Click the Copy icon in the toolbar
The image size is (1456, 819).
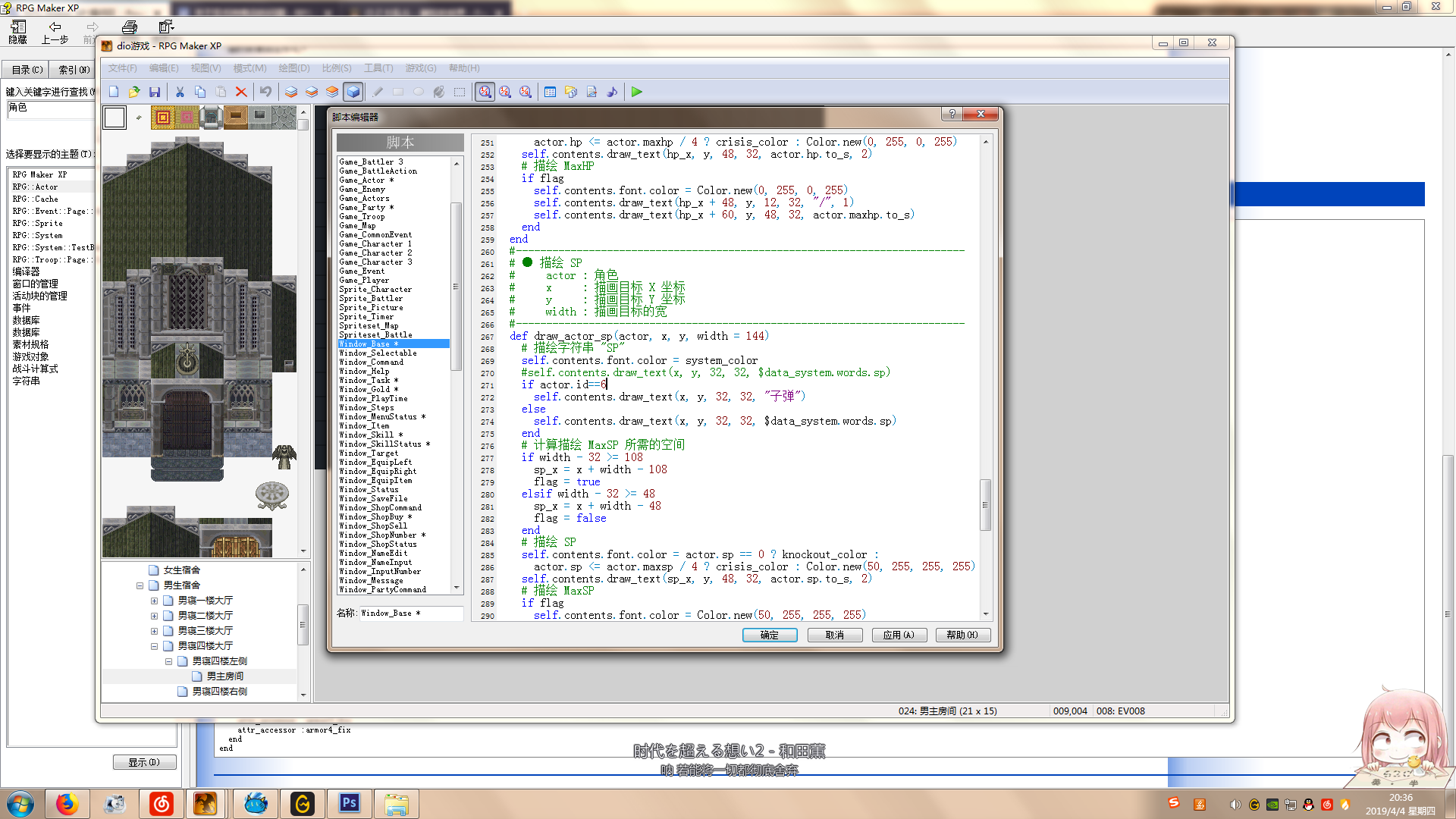click(200, 92)
